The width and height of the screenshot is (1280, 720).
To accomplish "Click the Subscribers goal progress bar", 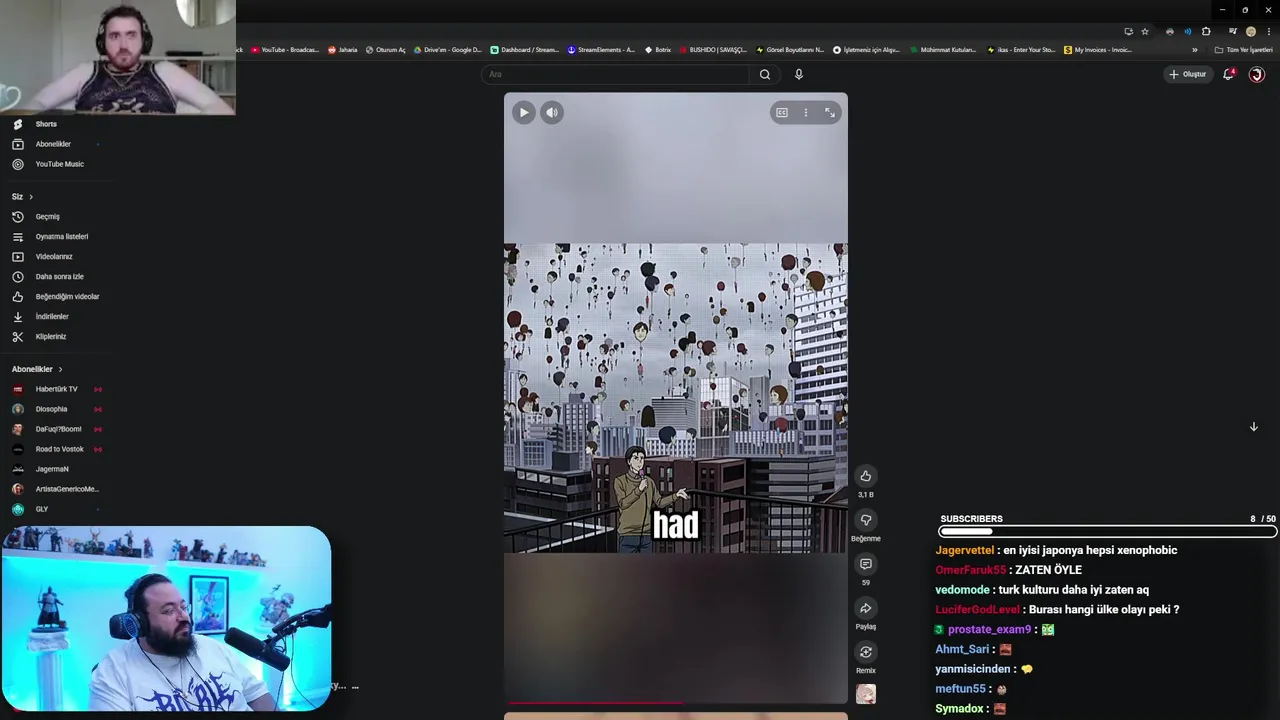I will click(1107, 532).
